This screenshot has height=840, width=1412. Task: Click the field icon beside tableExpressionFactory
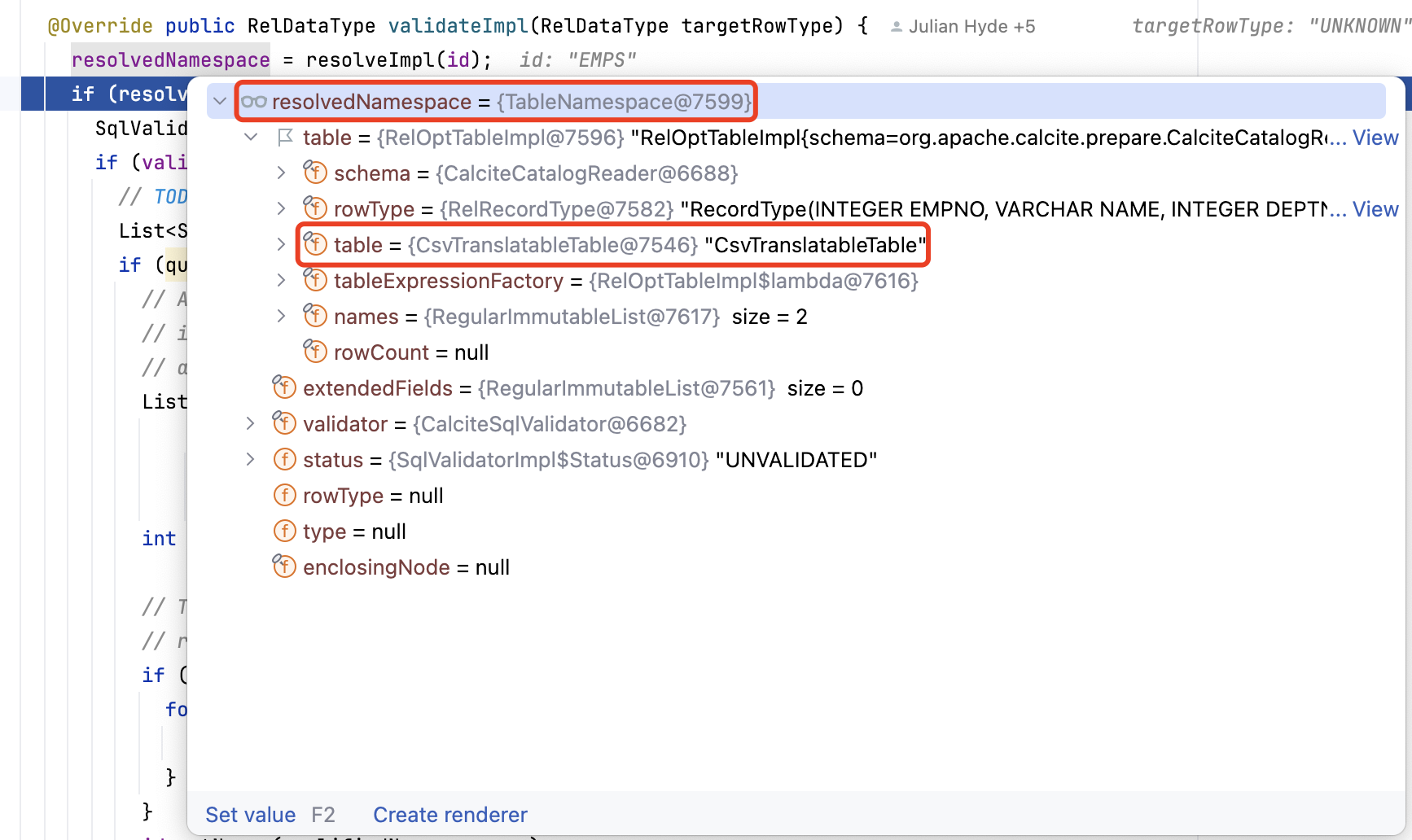click(x=315, y=280)
